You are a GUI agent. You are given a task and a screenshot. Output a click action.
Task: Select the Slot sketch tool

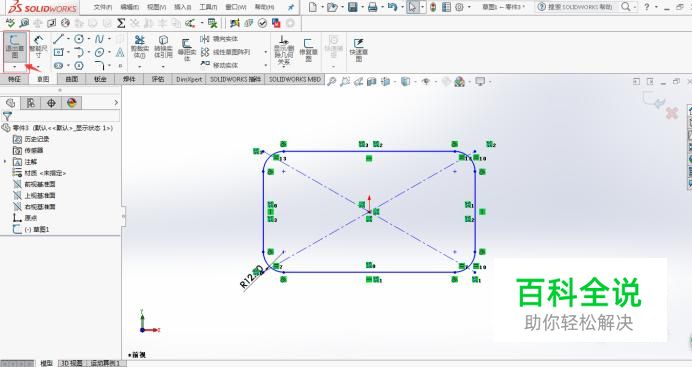pyautogui.click(x=58, y=66)
